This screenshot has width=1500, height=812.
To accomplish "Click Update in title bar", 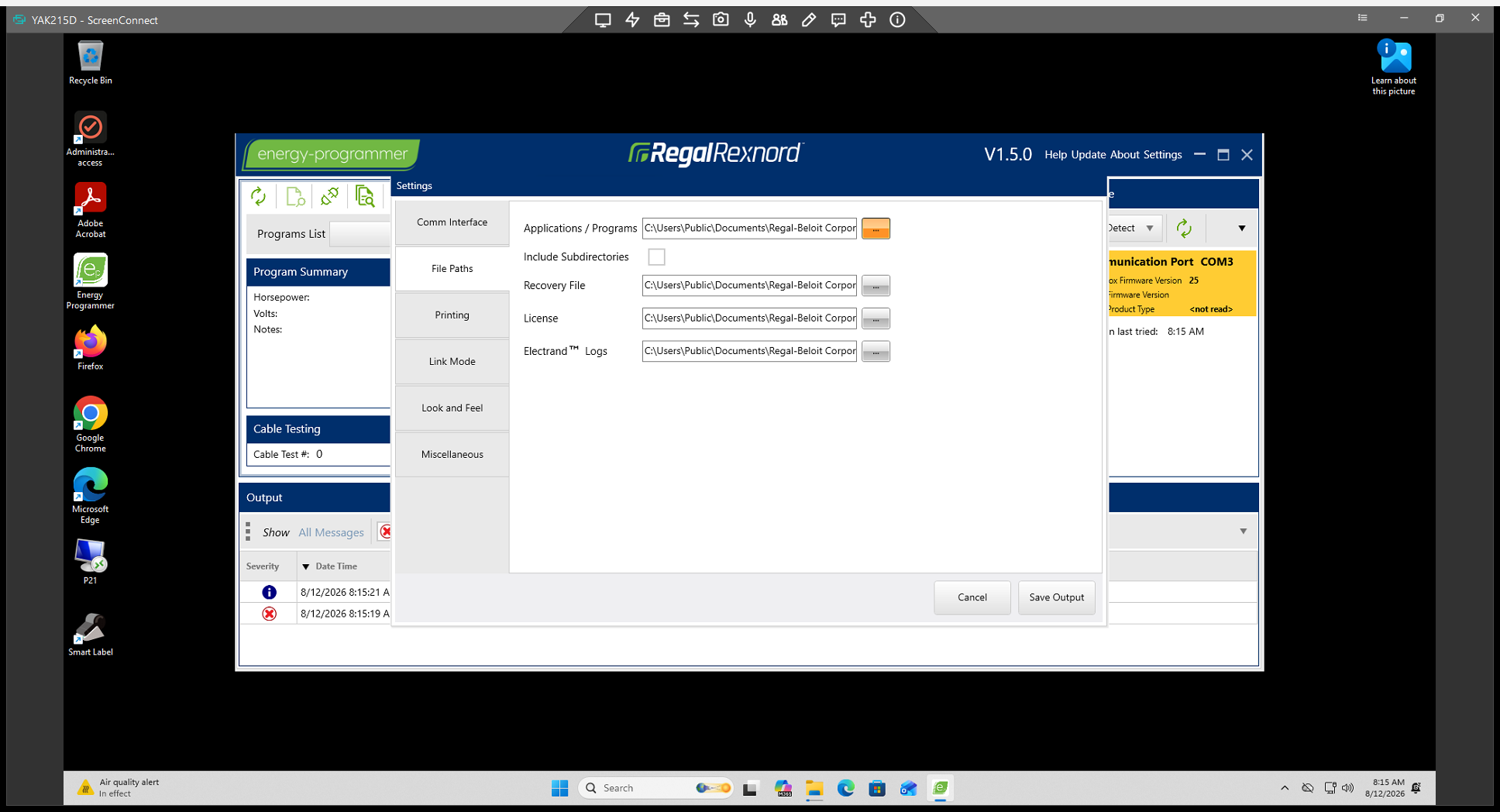I will (x=1088, y=155).
